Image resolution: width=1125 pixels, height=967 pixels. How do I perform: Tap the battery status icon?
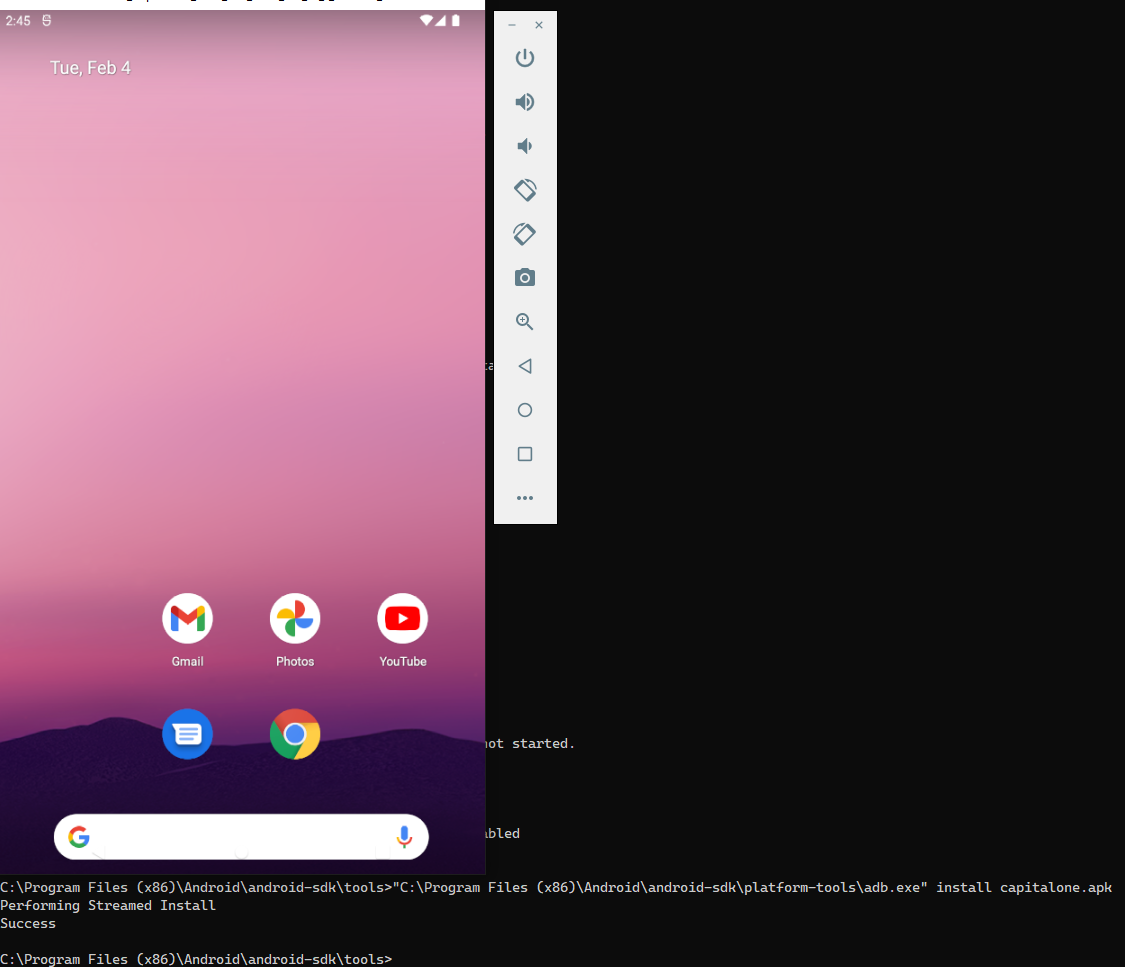456,20
